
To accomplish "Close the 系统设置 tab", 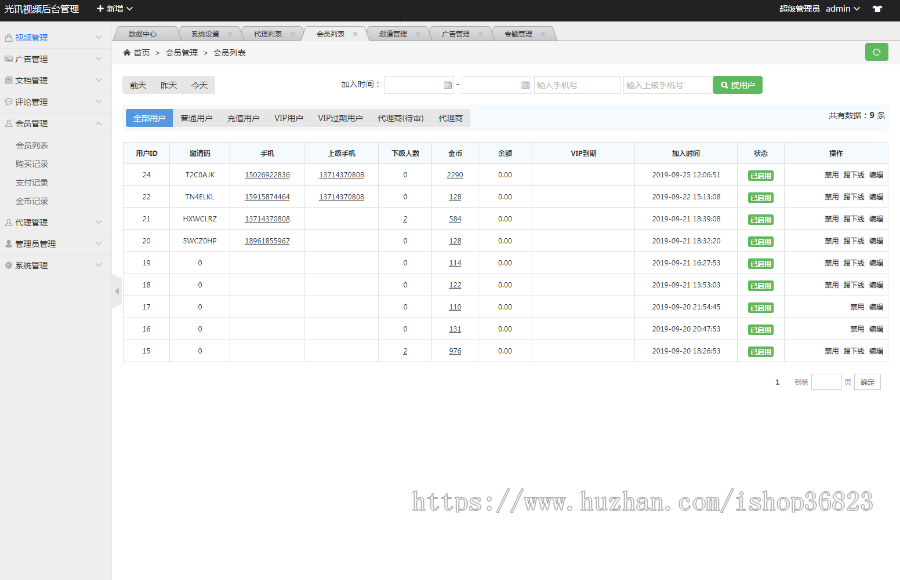I will [230, 34].
